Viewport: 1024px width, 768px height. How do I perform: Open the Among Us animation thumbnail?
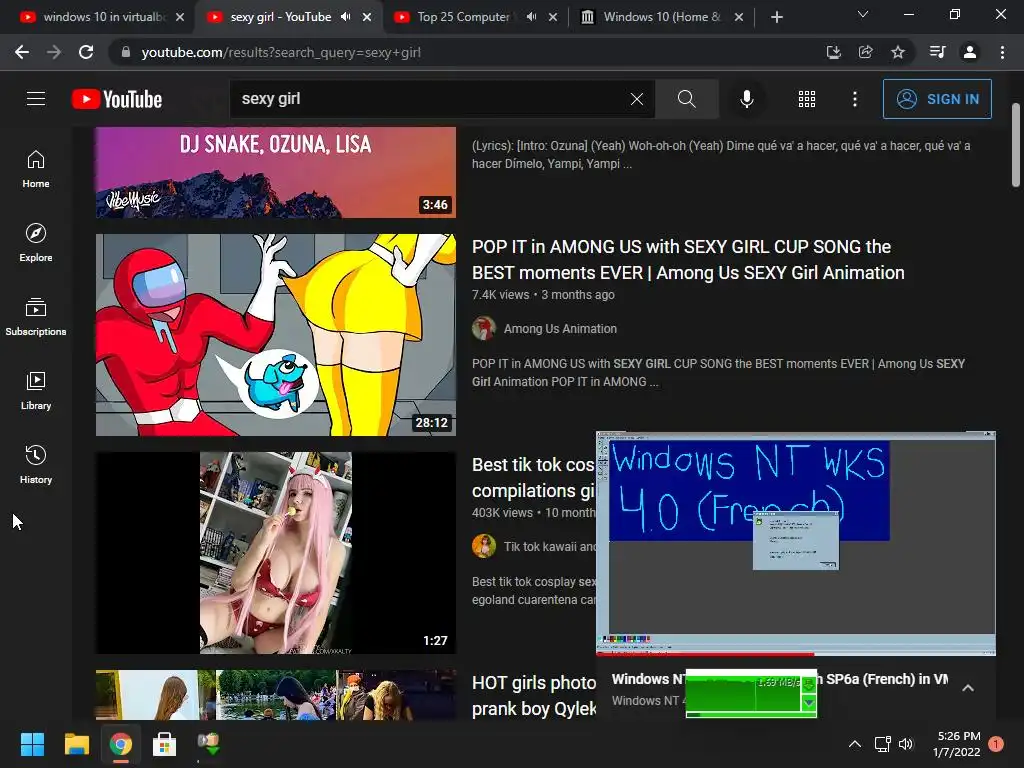(276, 335)
